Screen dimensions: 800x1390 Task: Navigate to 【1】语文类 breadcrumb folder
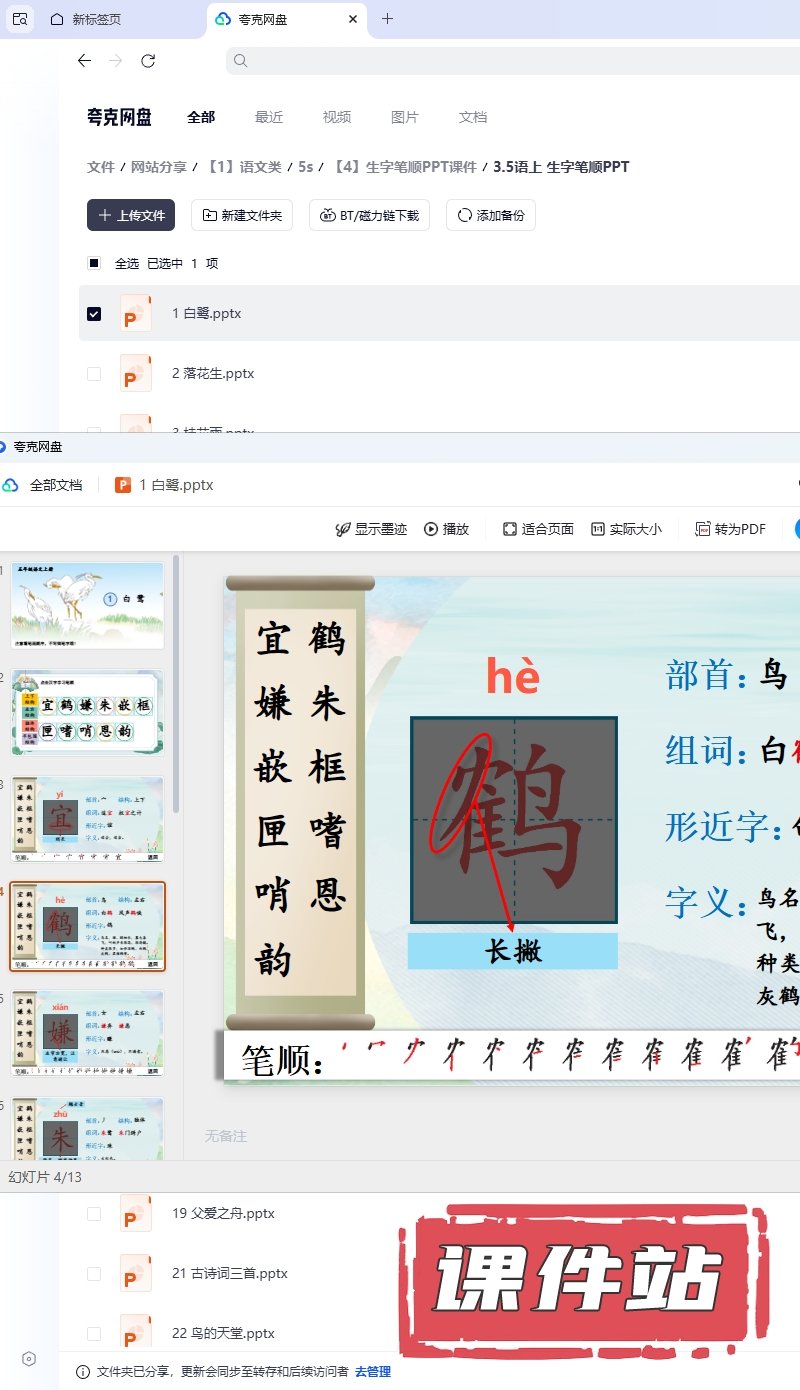(x=245, y=167)
